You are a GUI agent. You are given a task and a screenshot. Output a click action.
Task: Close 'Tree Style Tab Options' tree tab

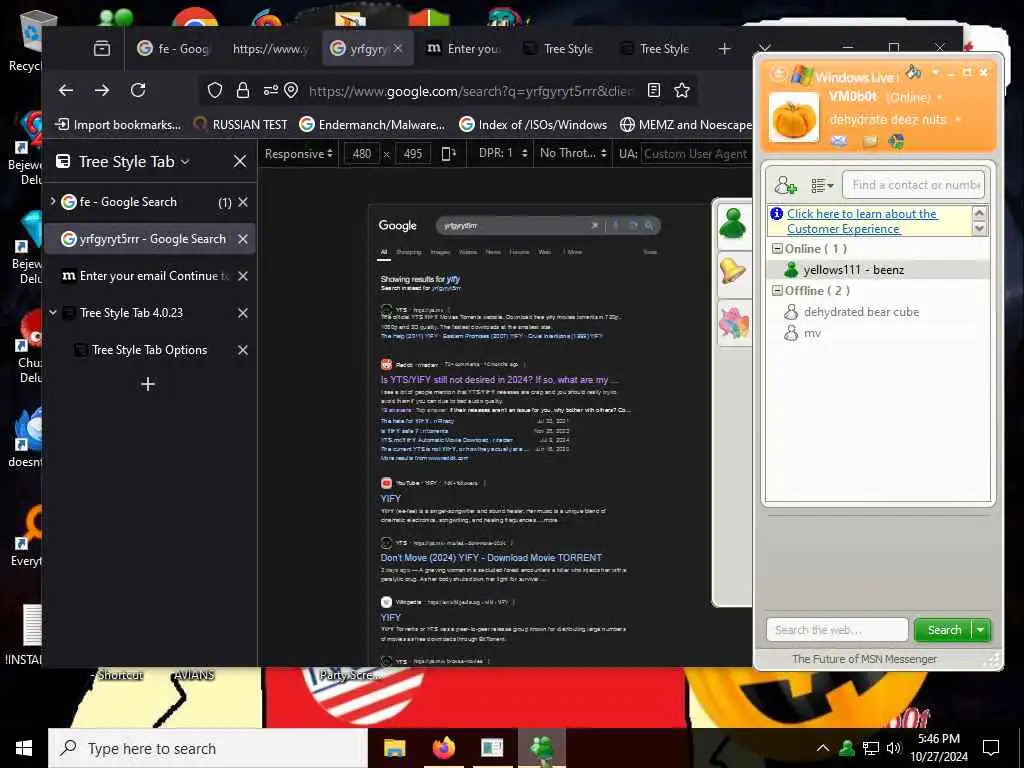click(x=243, y=350)
